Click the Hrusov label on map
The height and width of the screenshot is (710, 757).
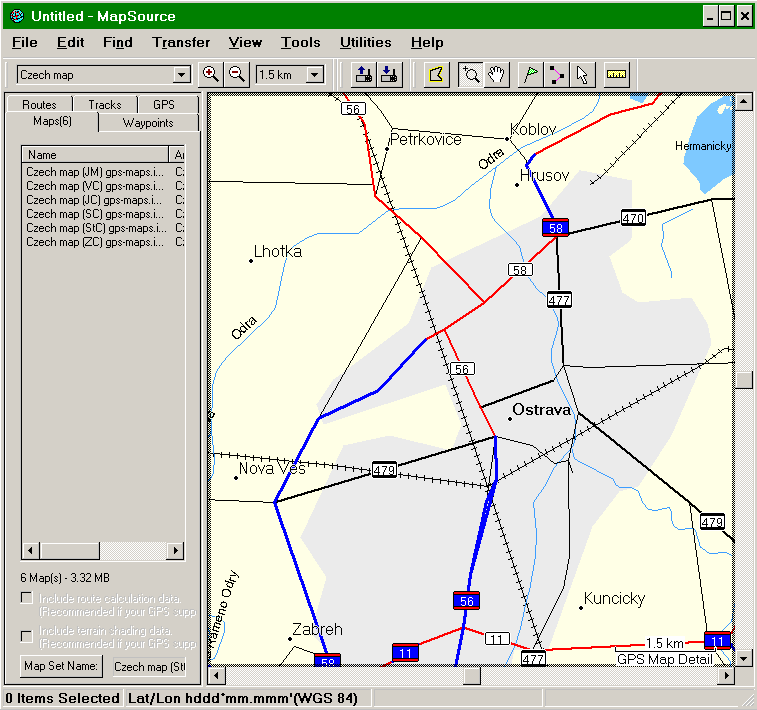point(544,176)
